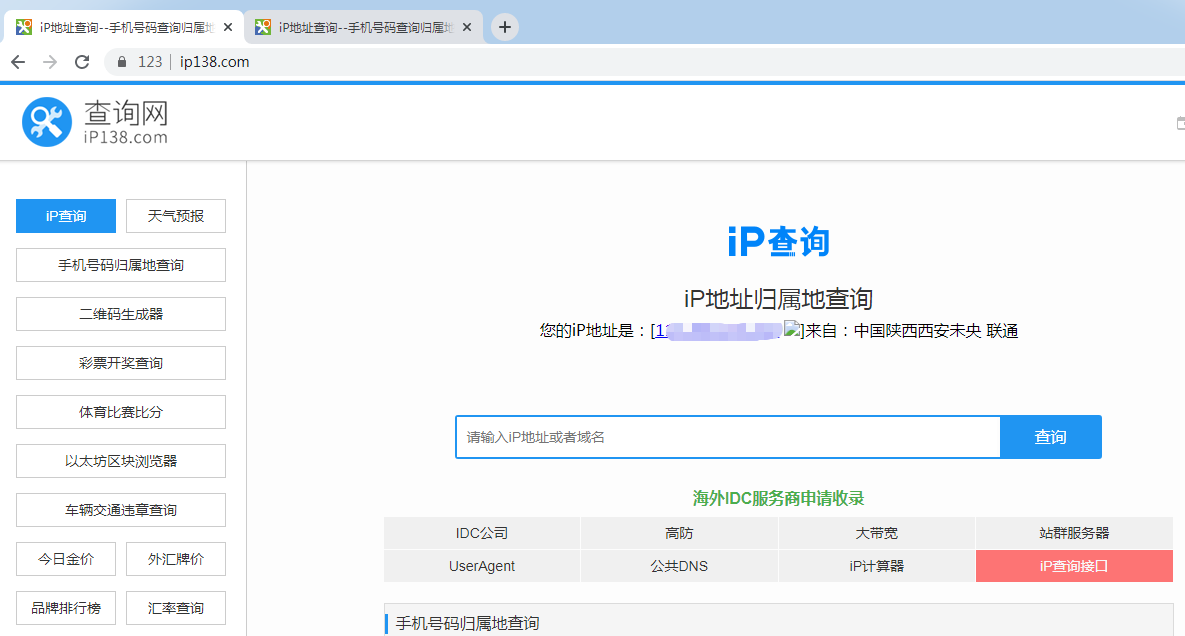
Task: Click the blue 查询 search button
Action: (x=1050, y=437)
